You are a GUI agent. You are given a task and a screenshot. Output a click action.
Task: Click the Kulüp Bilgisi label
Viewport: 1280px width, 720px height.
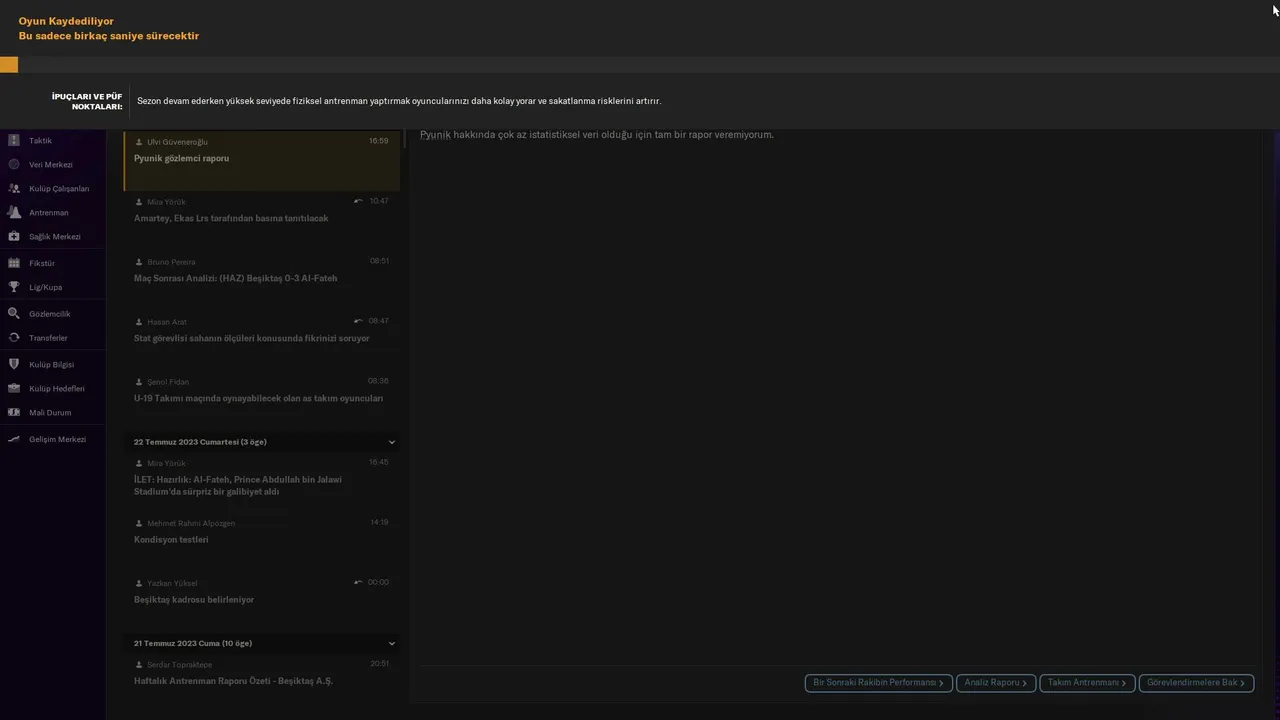point(52,364)
